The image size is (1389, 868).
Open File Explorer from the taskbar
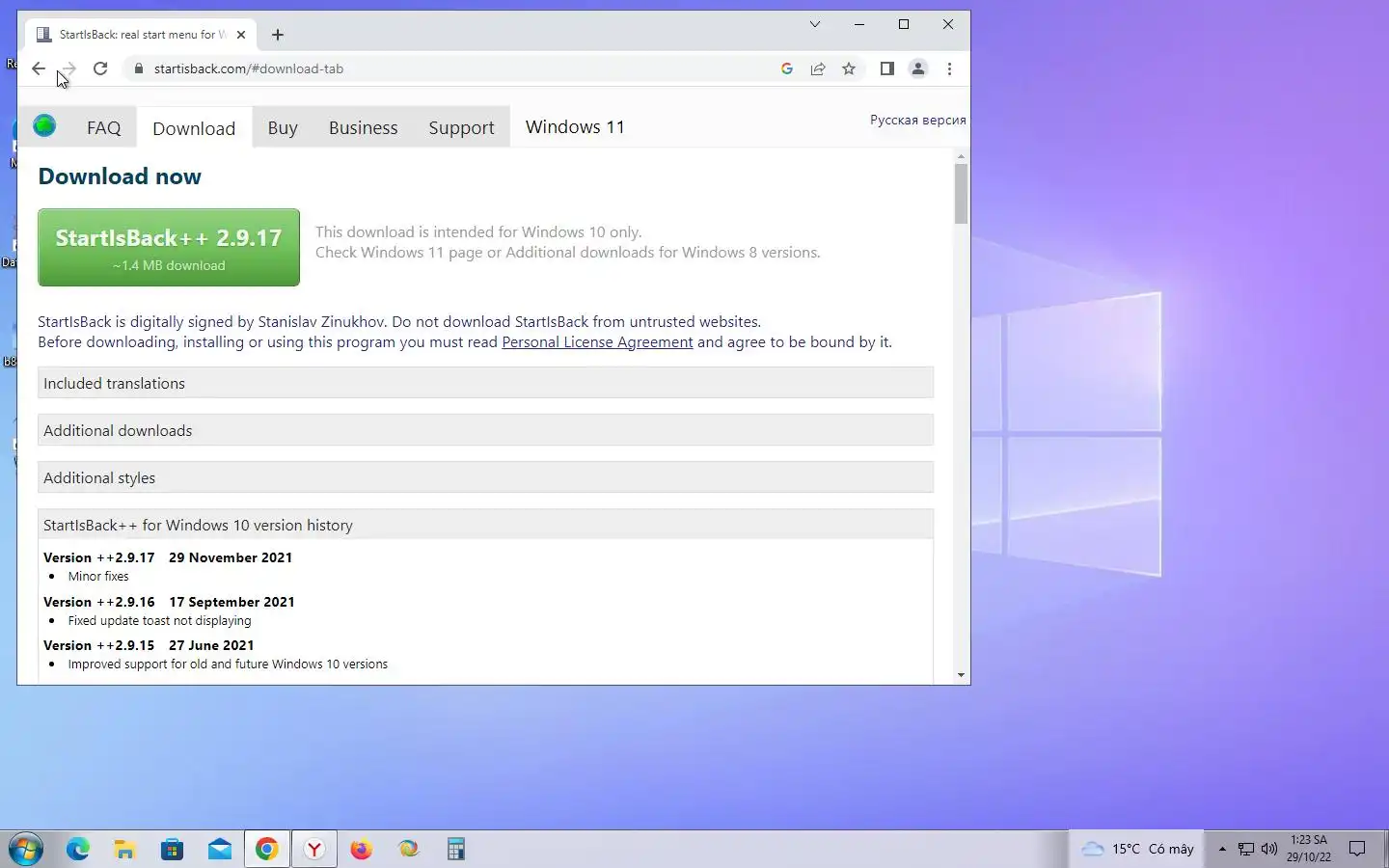click(125, 849)
